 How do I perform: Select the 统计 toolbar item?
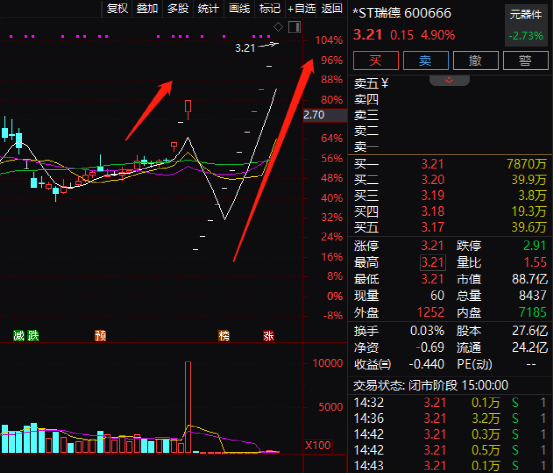208,8
